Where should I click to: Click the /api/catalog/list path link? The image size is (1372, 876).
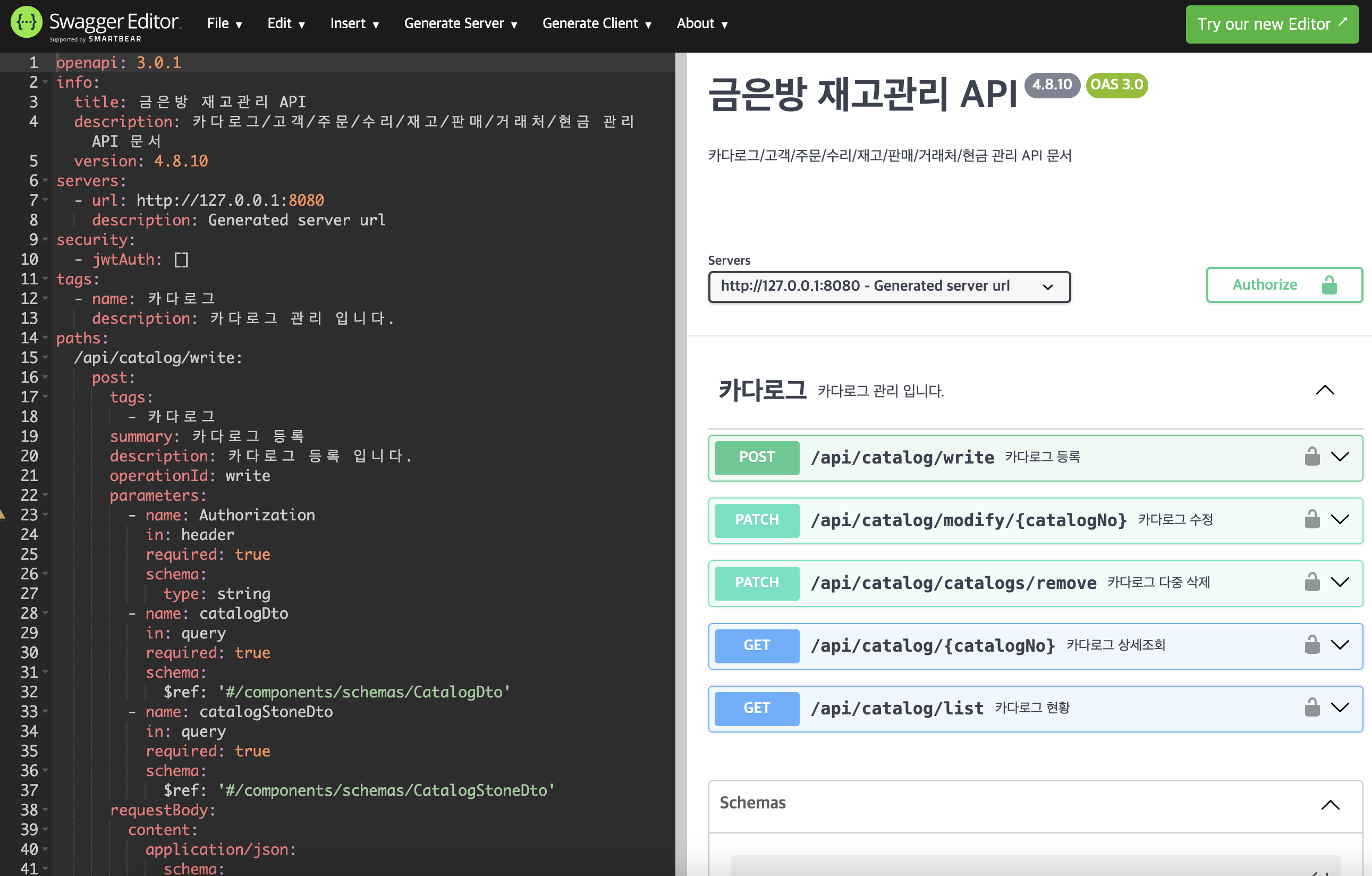pos(897,708)
